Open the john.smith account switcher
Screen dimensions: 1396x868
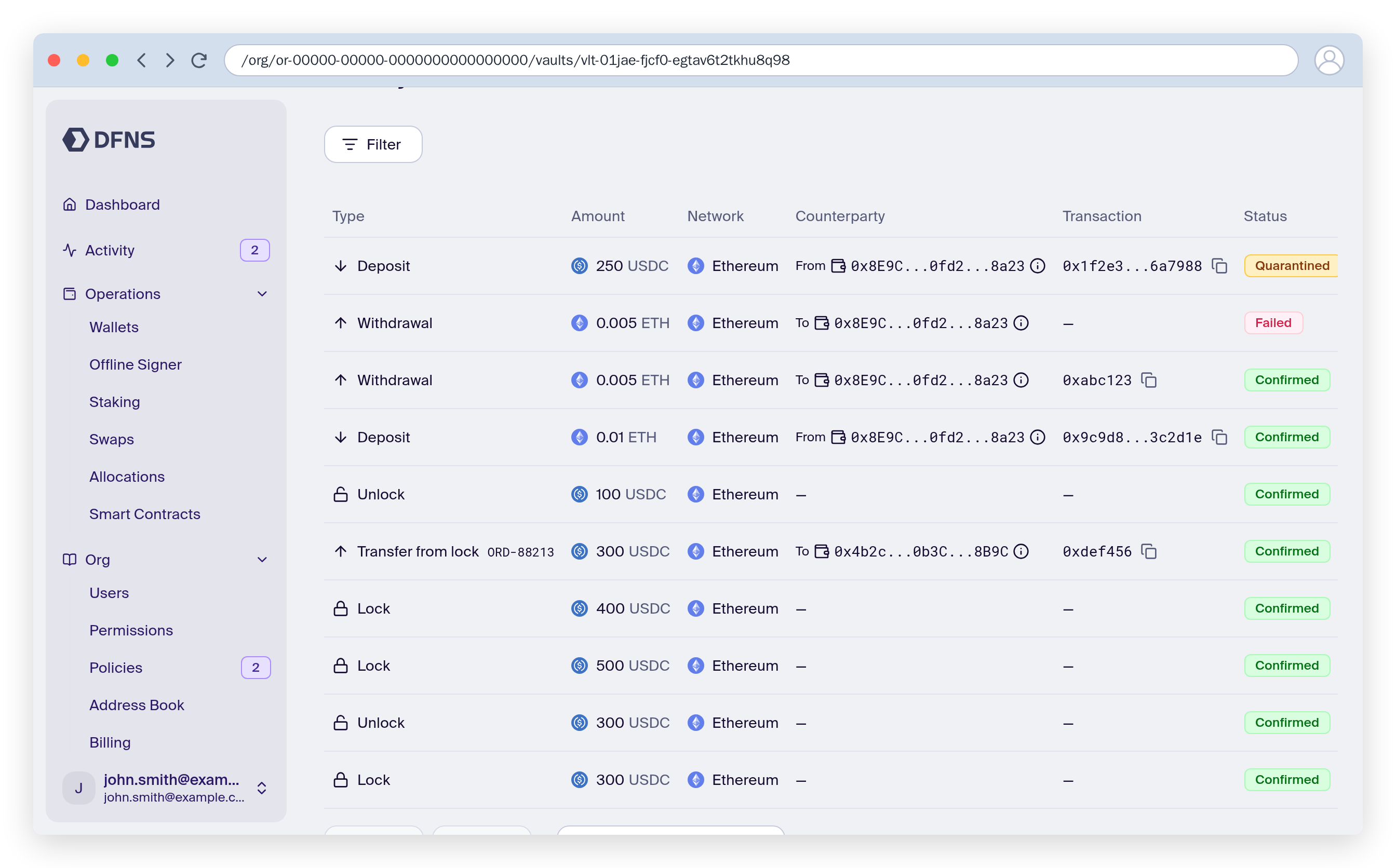click(165, 788)
